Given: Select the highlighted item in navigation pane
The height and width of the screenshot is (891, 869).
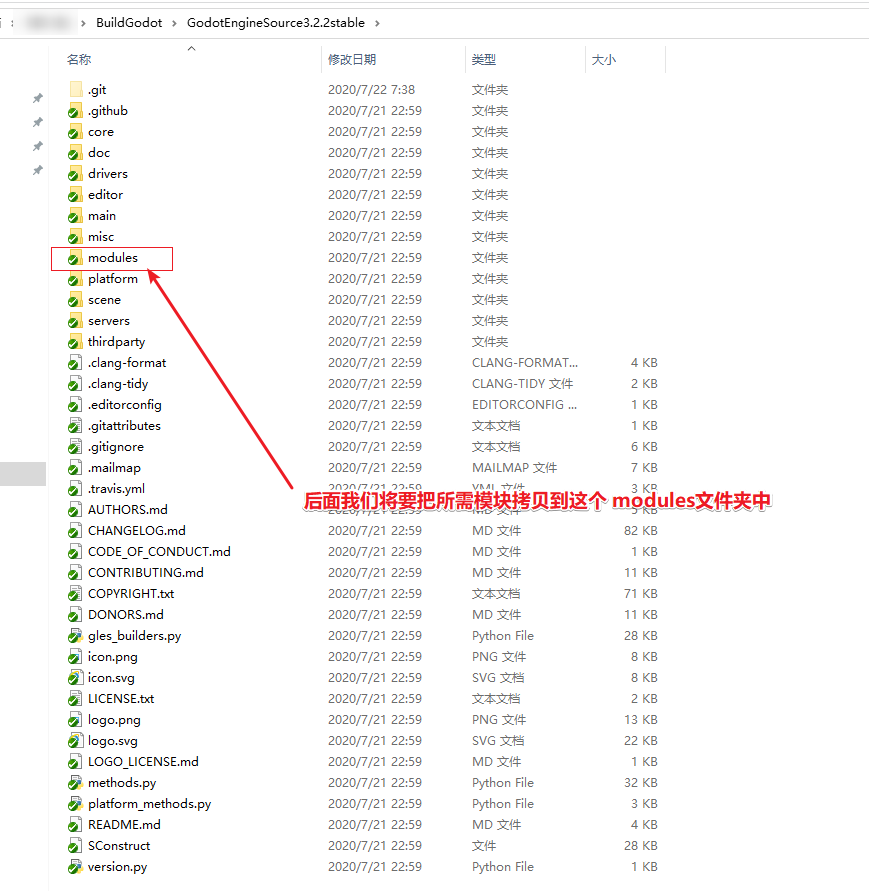Looking at the screenshot, I should click(23, 474).
